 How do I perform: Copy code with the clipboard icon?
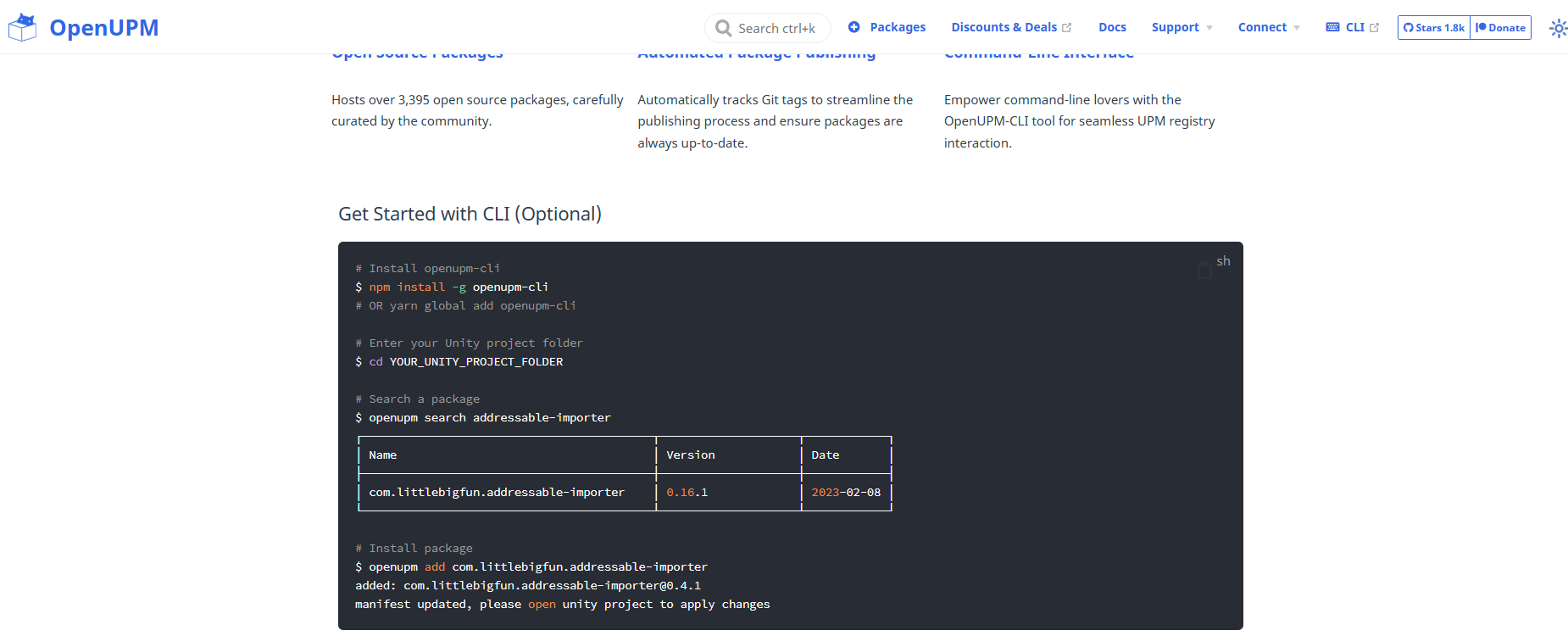pos(1204,270)
